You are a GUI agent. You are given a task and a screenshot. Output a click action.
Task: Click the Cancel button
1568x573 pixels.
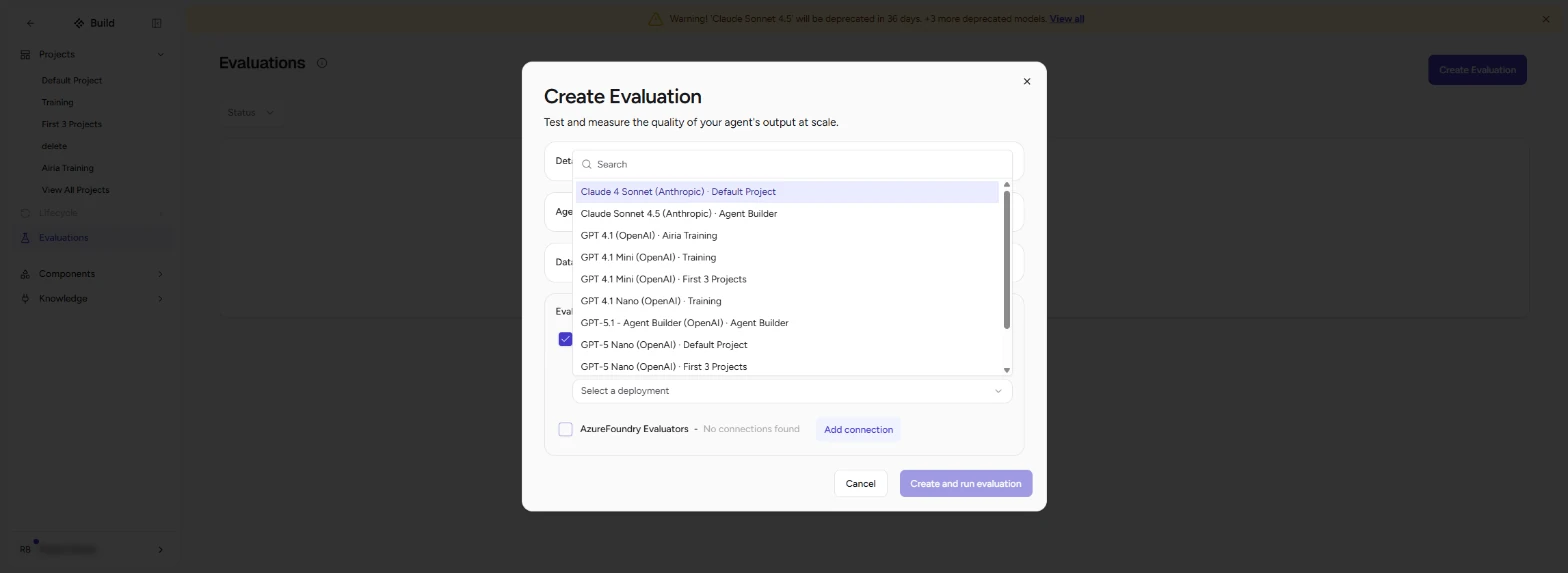860,484
